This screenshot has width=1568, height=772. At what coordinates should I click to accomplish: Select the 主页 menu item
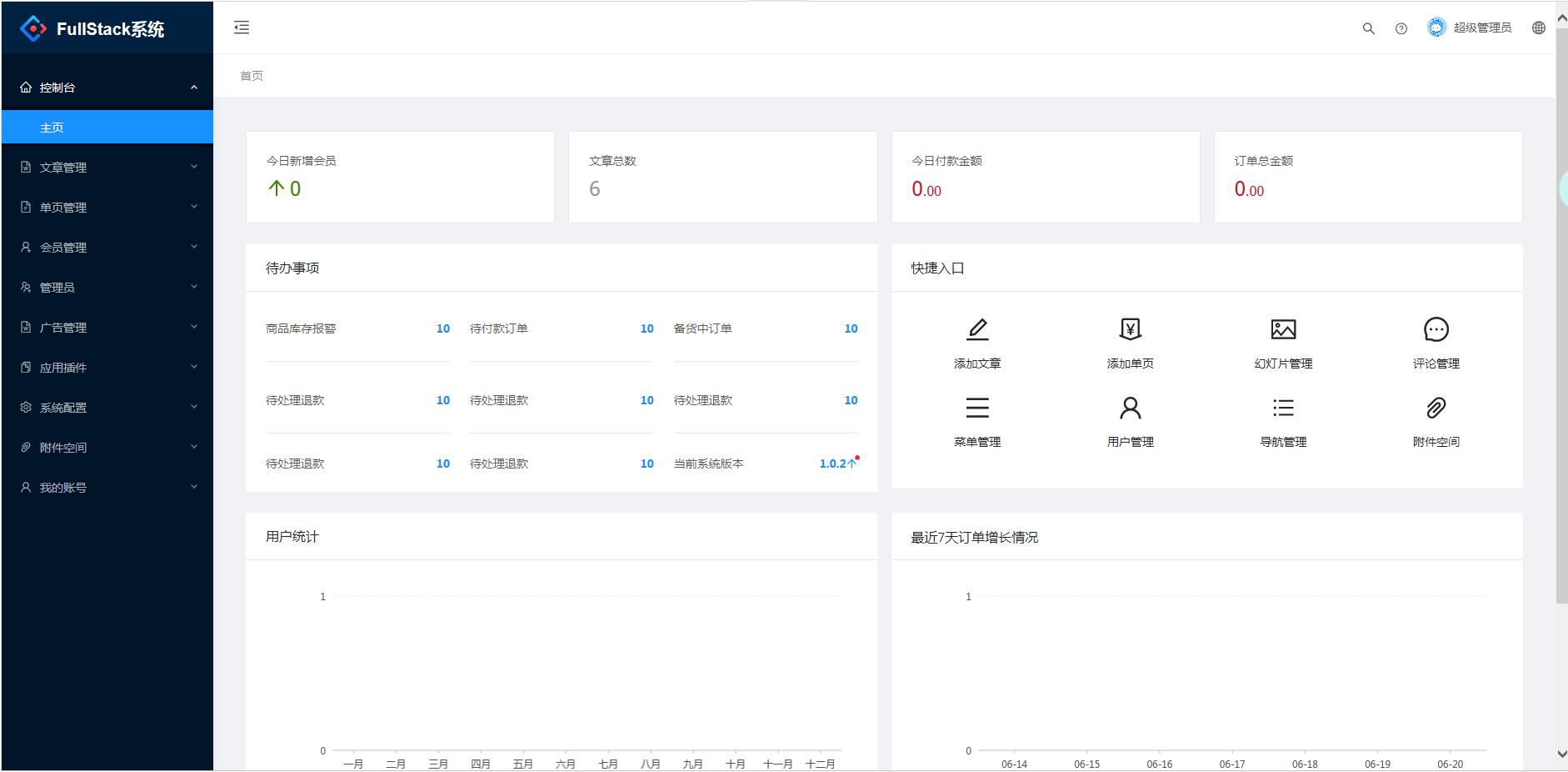pyautogui.click(x=107, y=128)
